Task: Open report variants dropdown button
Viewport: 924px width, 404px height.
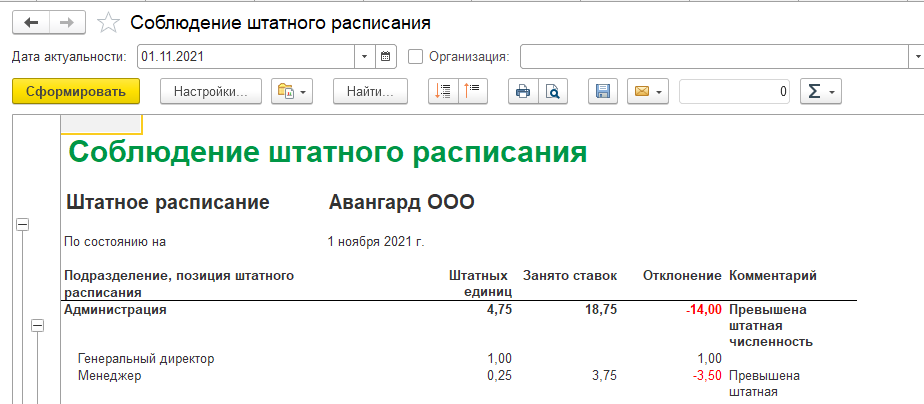Action: click(x=293, y=92)
